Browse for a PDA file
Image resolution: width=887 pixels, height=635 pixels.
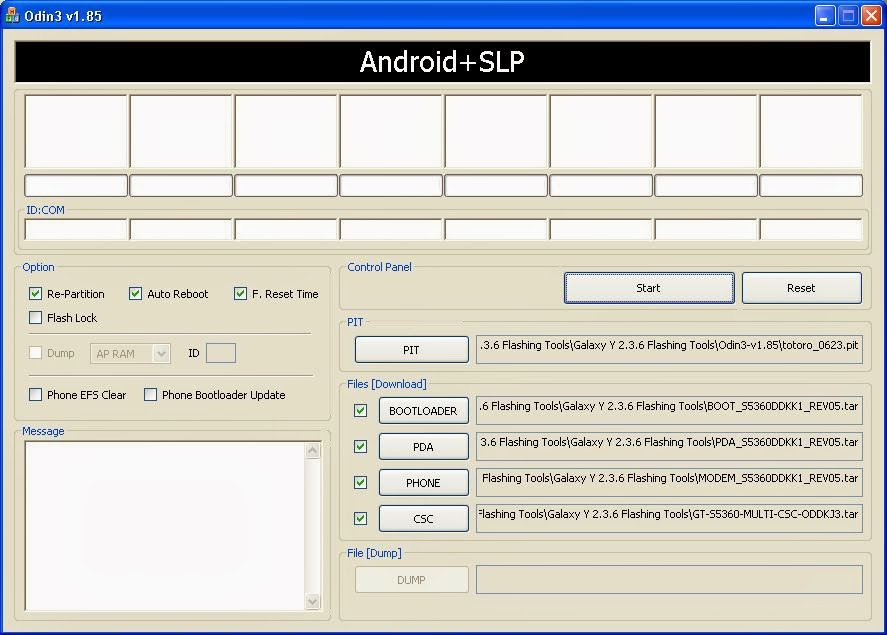423,447
